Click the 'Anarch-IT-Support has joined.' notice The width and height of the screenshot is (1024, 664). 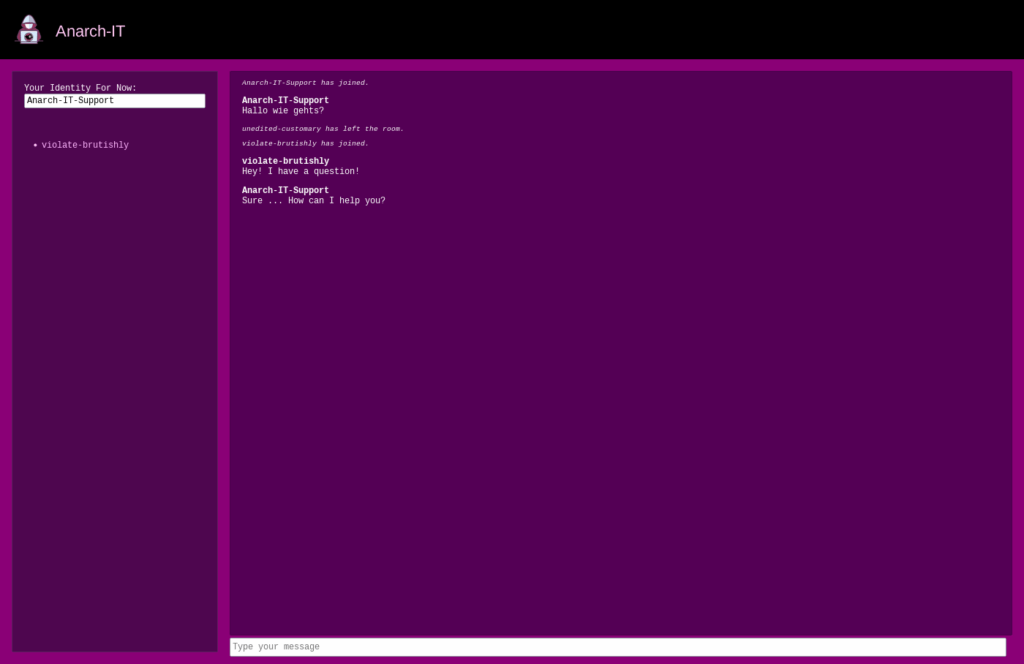point(305,83)
